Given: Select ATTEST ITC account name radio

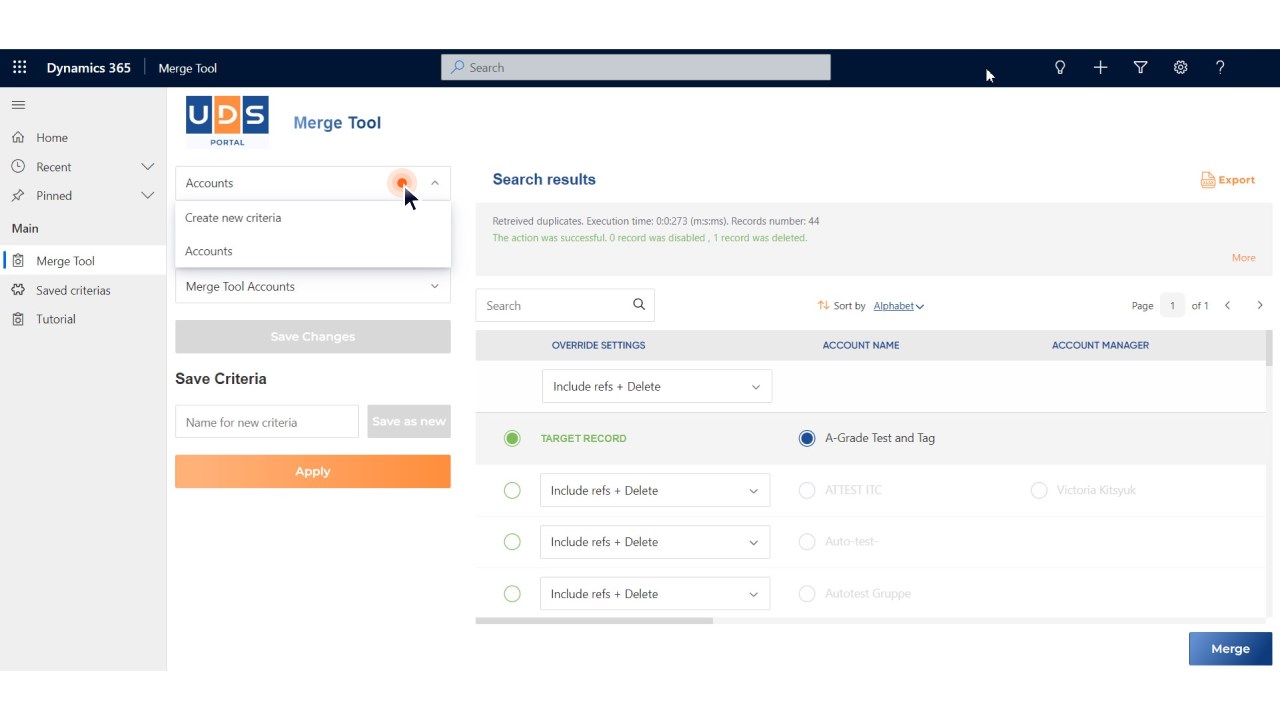Looking at the screenshot, I should tap(807, 490).
